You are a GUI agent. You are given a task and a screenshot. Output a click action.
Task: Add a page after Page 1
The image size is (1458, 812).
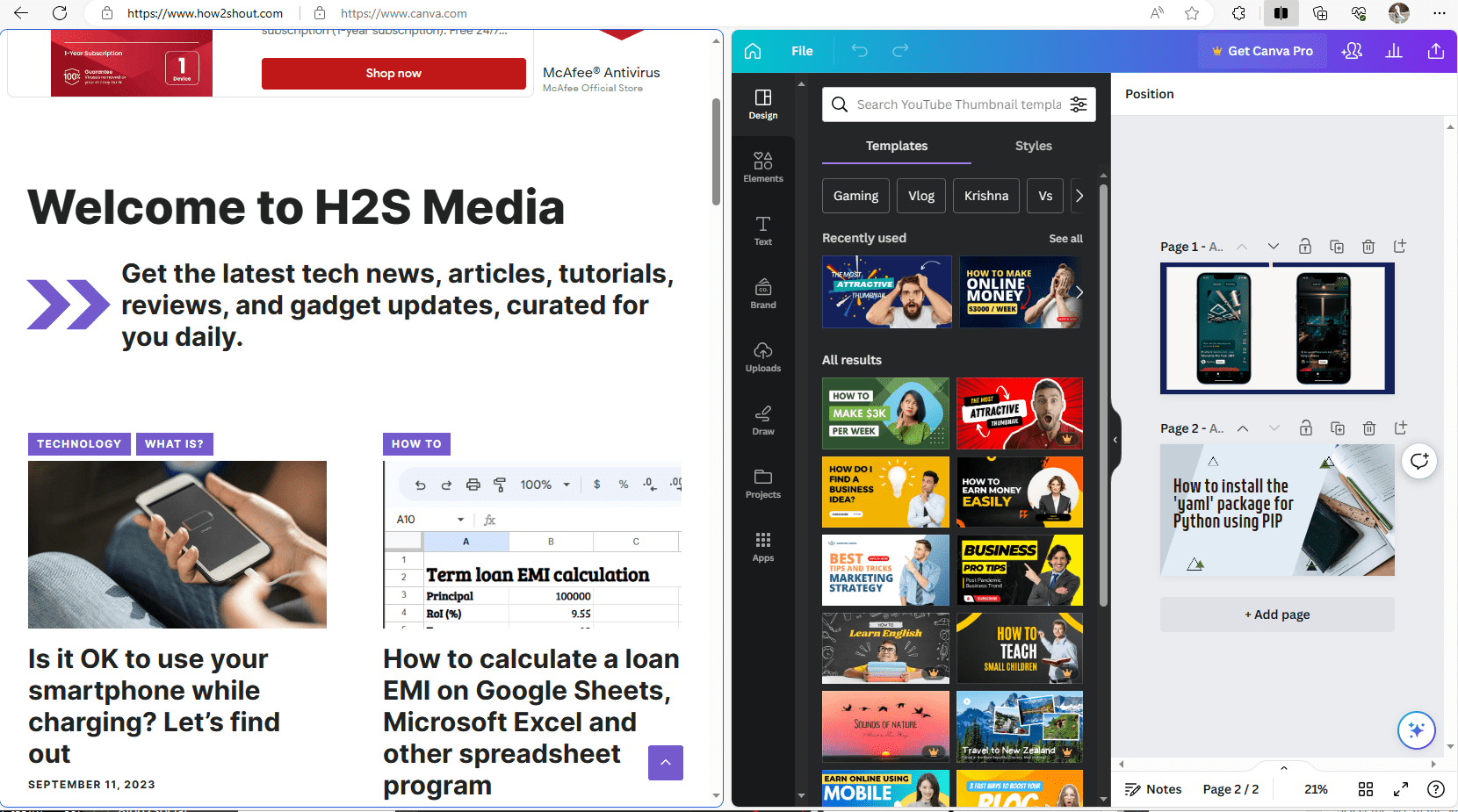click(x=1400, y=247)
